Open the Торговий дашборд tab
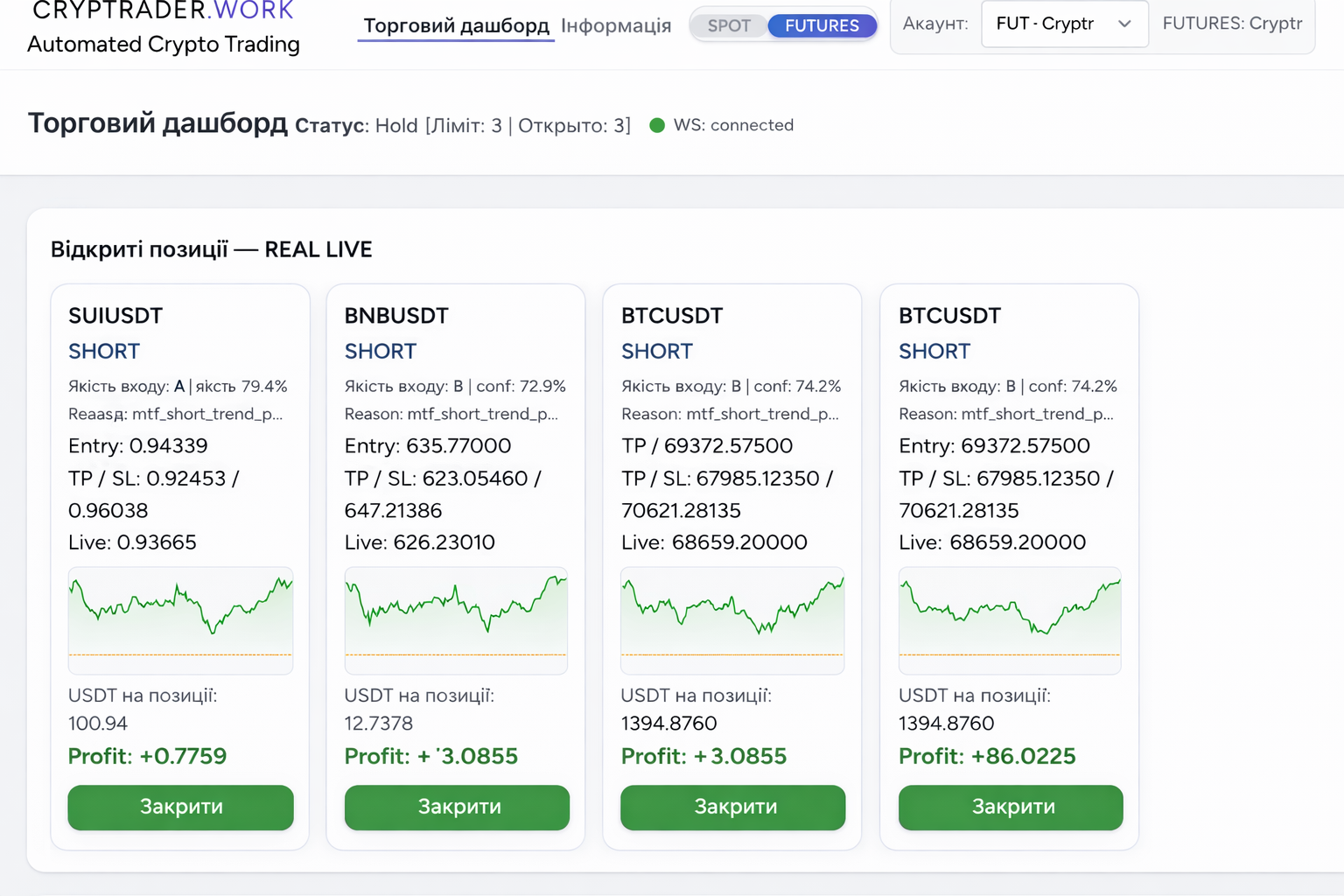1344x896 pixels. click(456, 25)
